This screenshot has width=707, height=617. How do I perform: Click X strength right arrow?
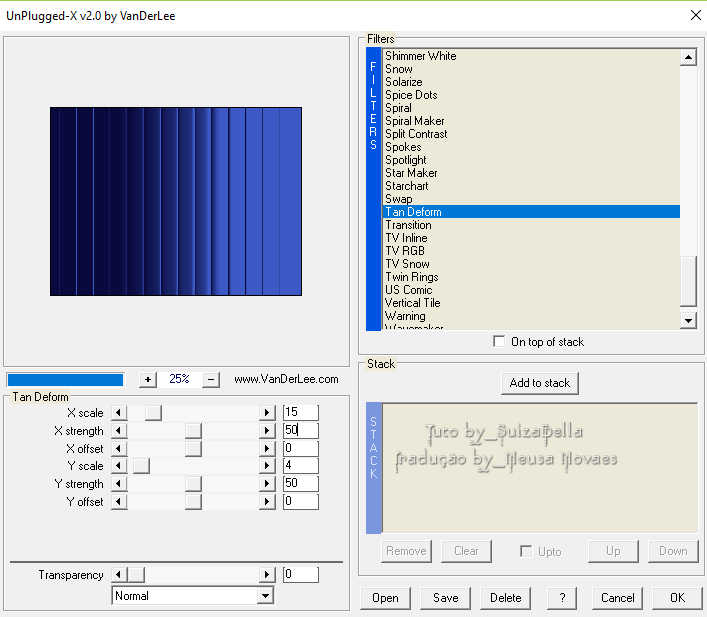tap(267, 431)
